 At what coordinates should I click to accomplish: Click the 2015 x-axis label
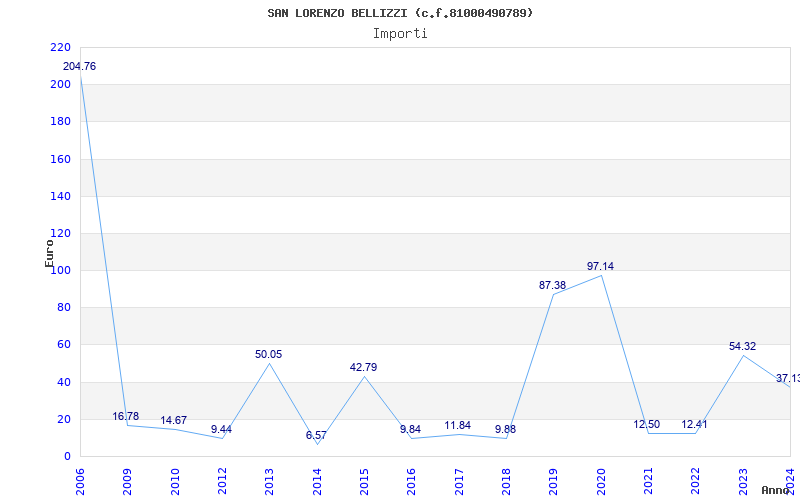click(x=364, y=482)
